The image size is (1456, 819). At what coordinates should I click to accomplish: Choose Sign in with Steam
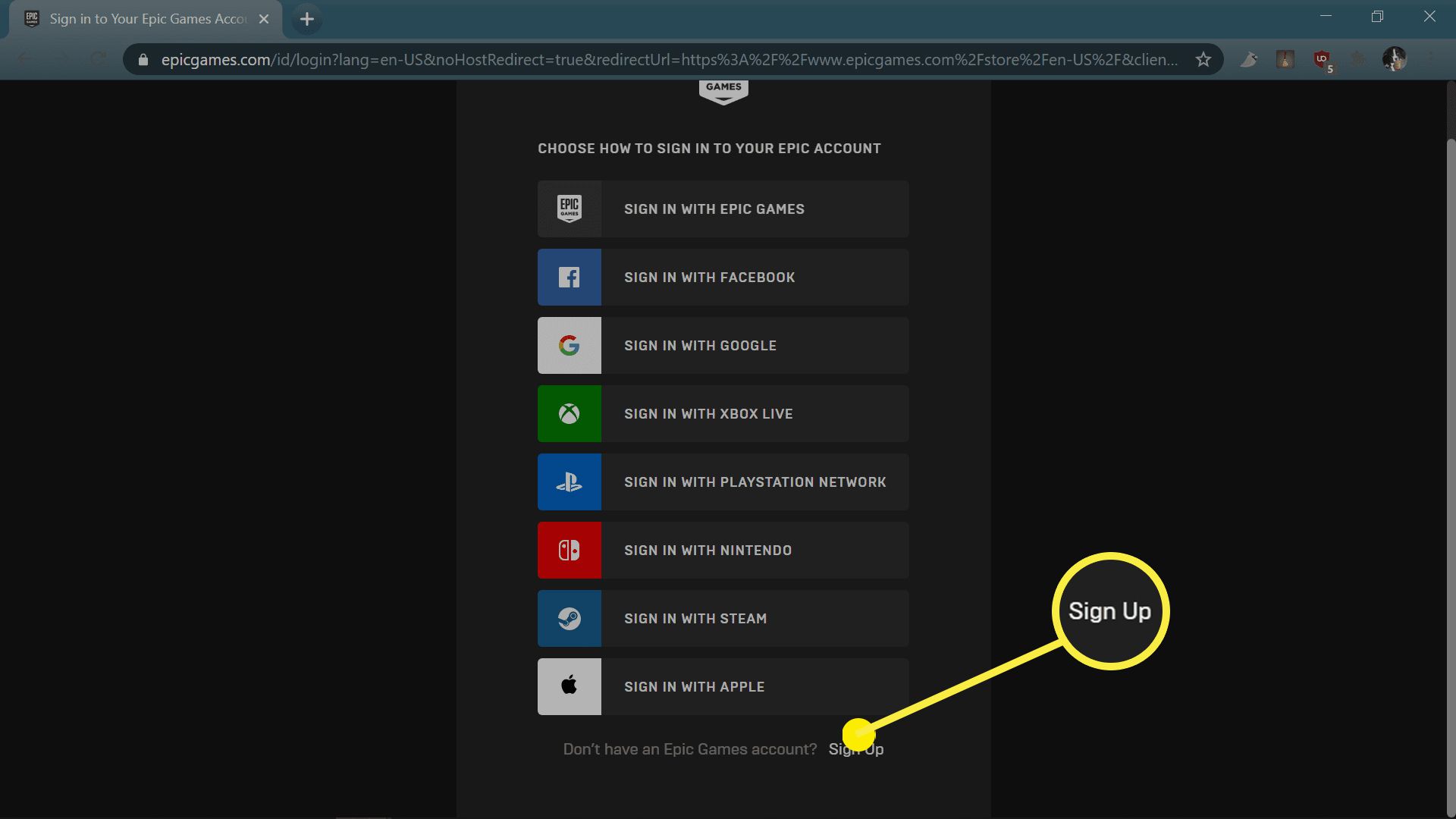coord(723,618)
